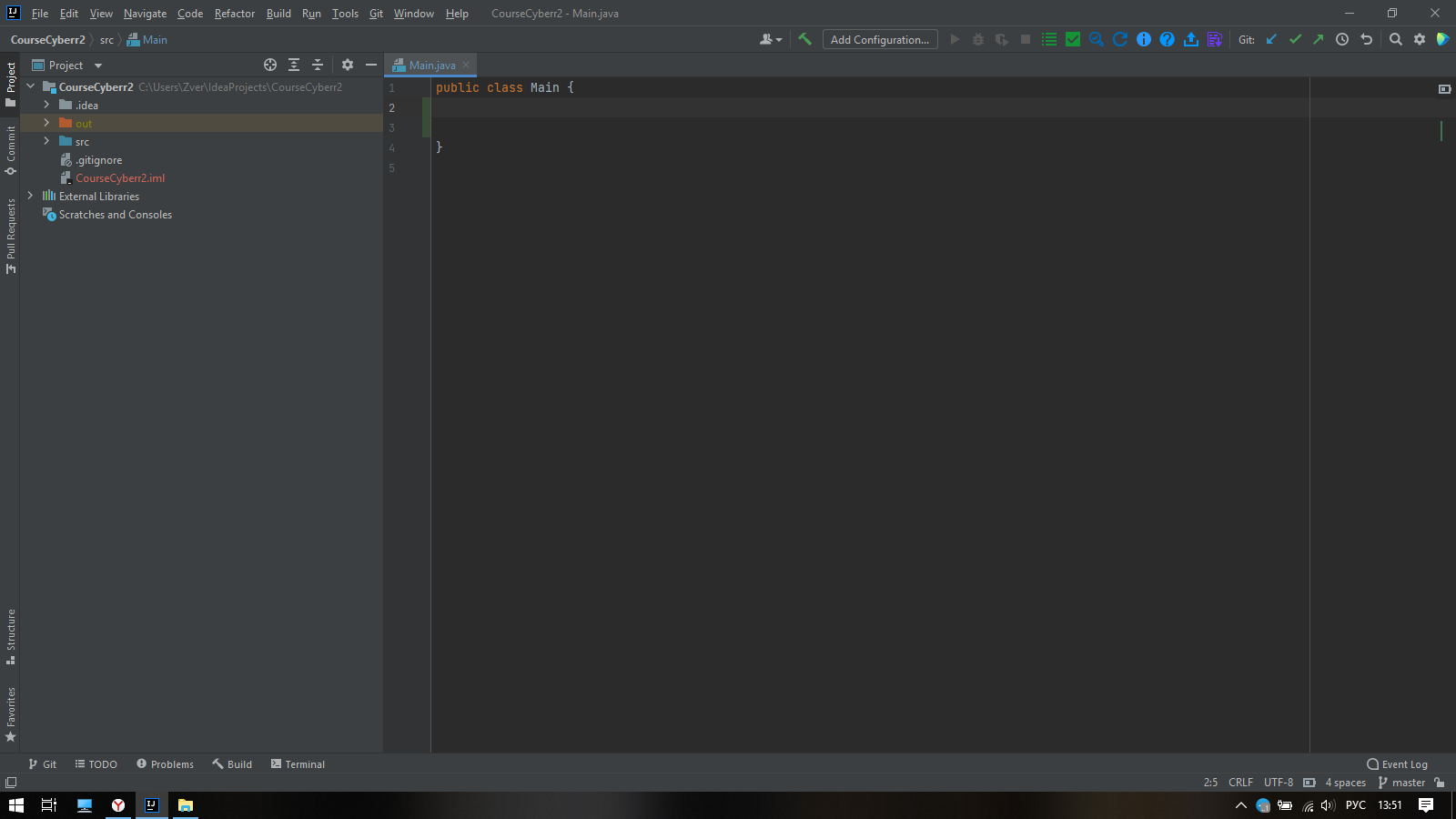Viewport: 1456px width, 819px height.
Task: Click the Build Project hammer icon
Action: tap(804, 39)
